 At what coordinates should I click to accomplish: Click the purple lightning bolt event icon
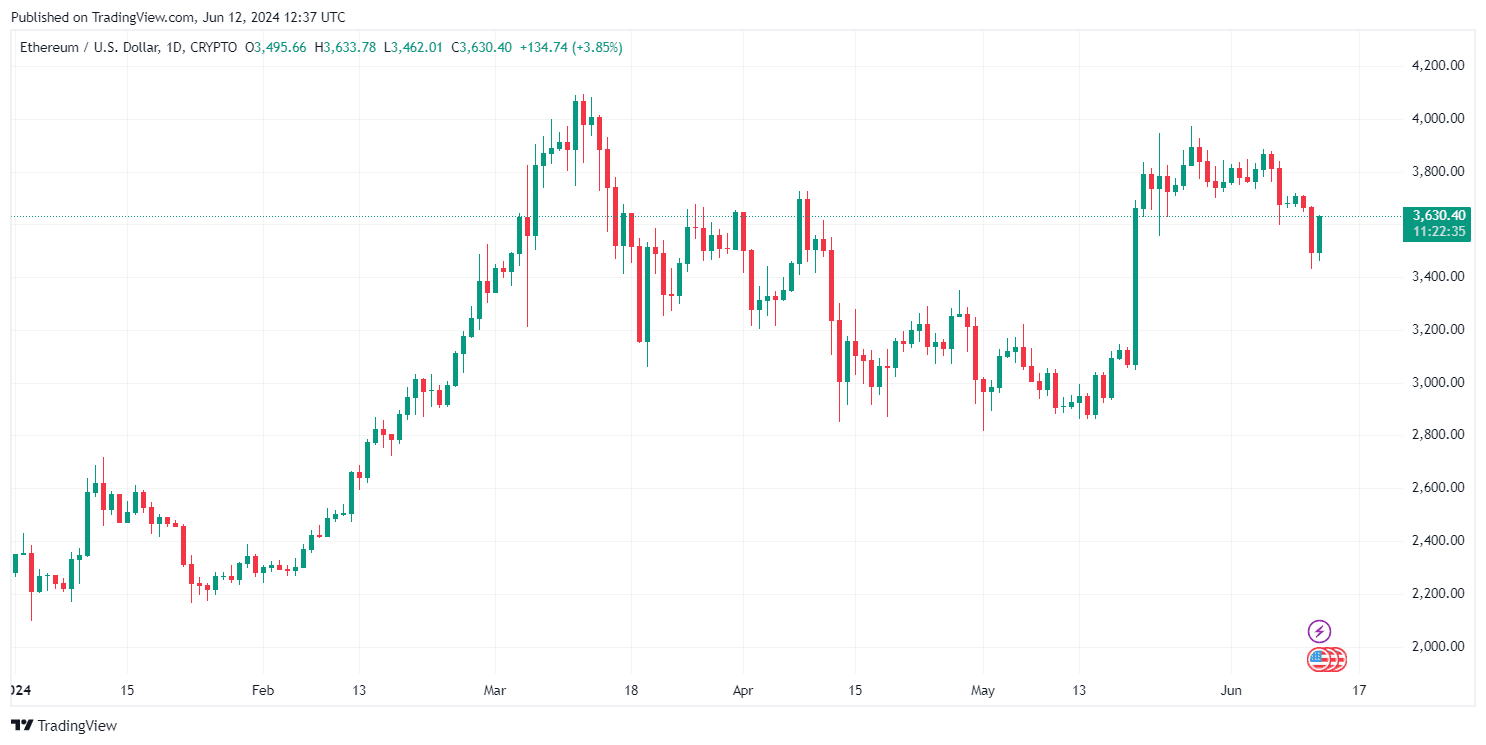tap(1320, 631)
